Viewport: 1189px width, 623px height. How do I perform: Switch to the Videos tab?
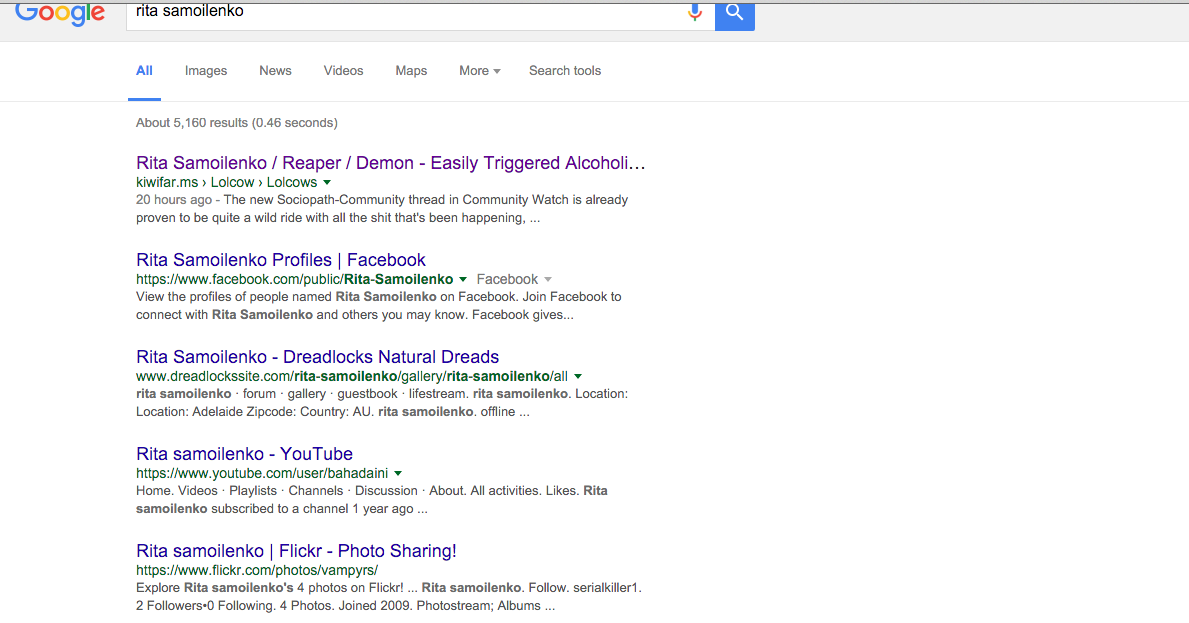pyautogui.click(x=344, y=70)
